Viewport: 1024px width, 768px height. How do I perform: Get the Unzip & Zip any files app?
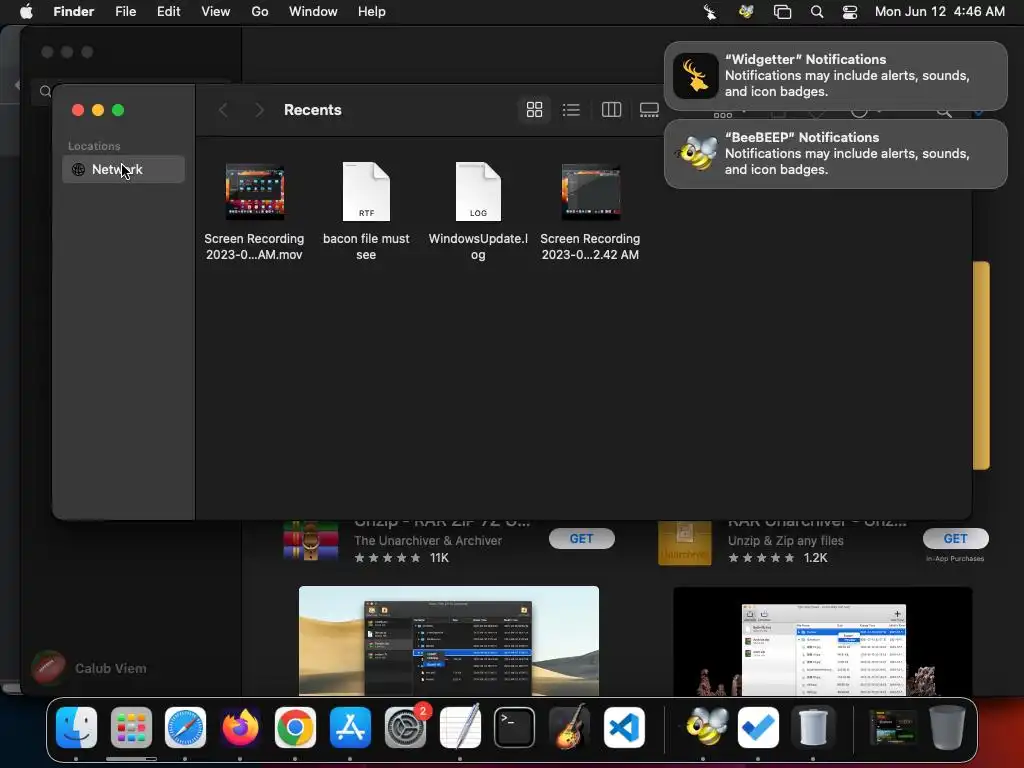pos(955,539)
